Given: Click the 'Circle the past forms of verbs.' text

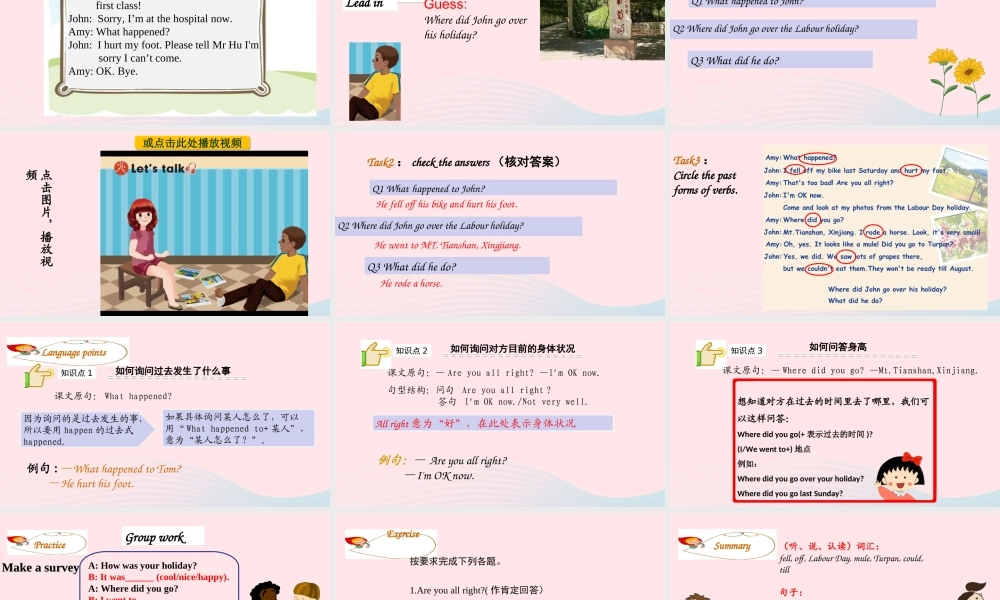Looking at the screenshot, I should click(x=705, y=182).
